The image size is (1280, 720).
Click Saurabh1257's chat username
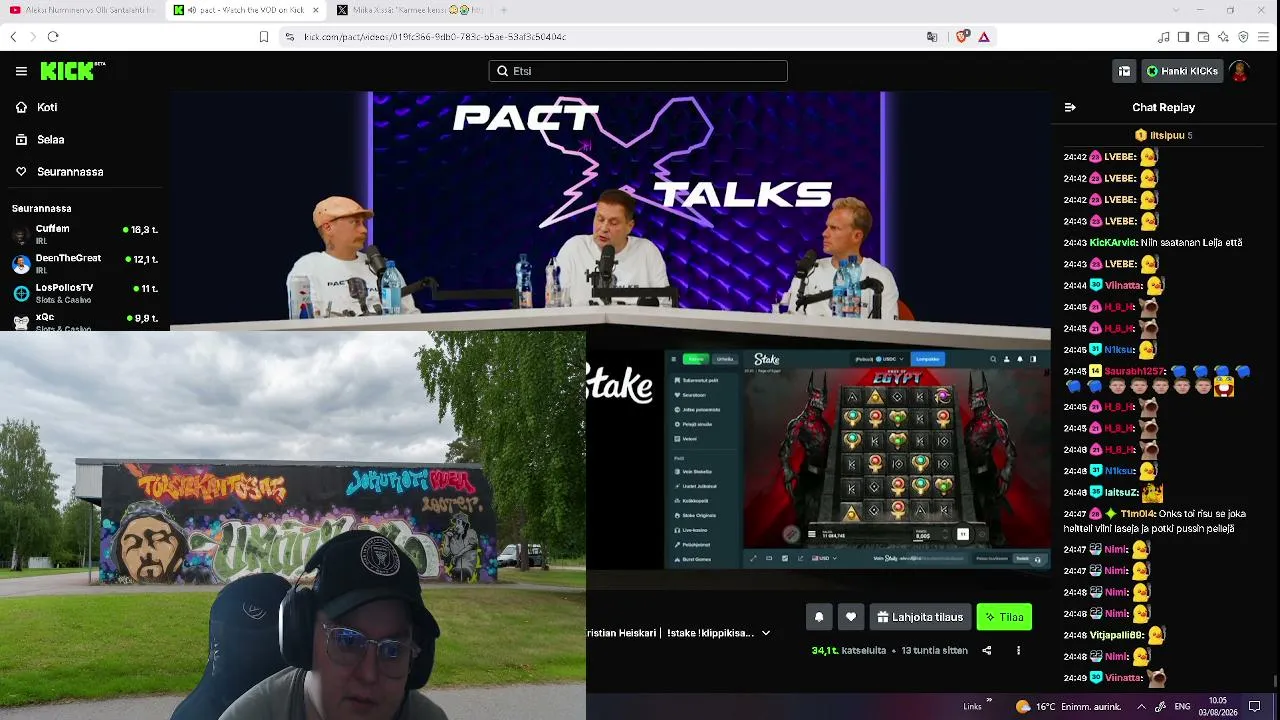pyautogui.click(x=1135, y=371)
